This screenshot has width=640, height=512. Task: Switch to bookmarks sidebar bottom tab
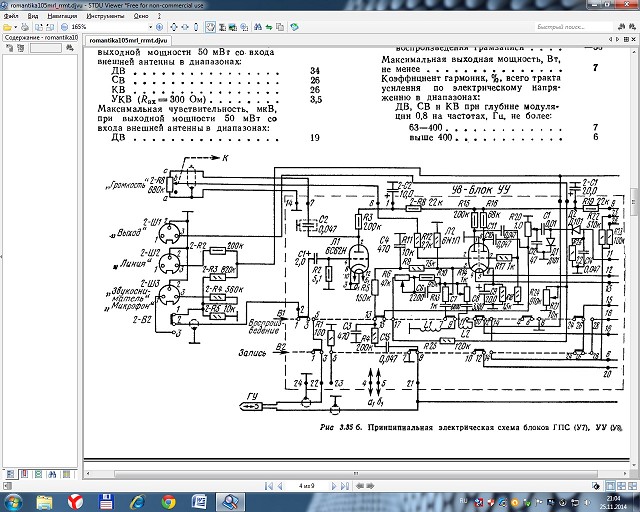pos(24,474)
